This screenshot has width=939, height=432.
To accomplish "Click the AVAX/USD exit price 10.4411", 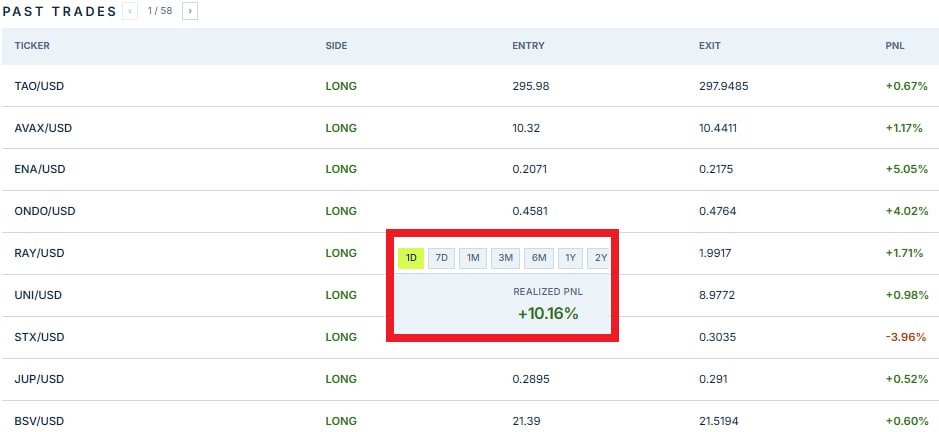I will tap(718, 128).
